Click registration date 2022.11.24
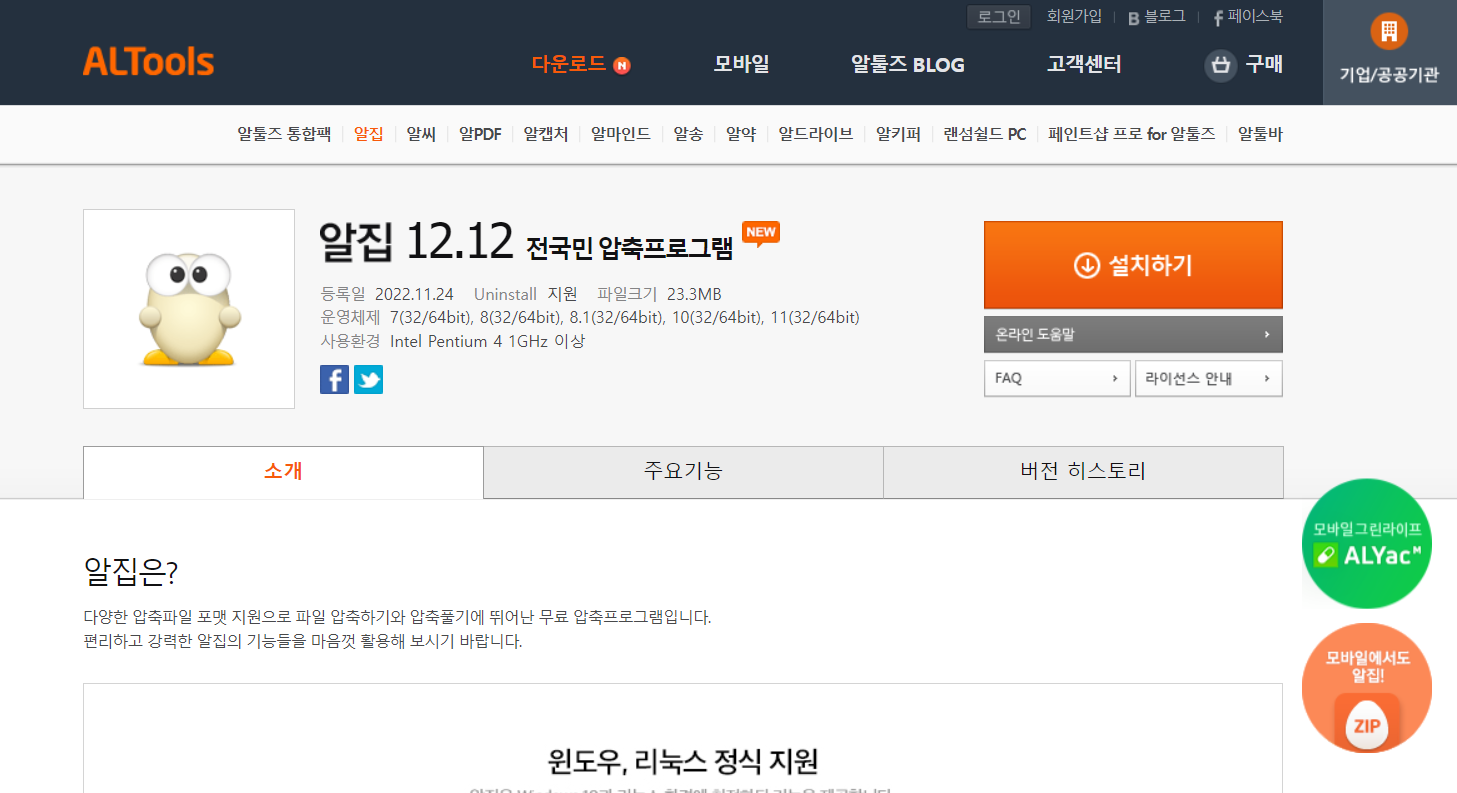 pos(414,294)
